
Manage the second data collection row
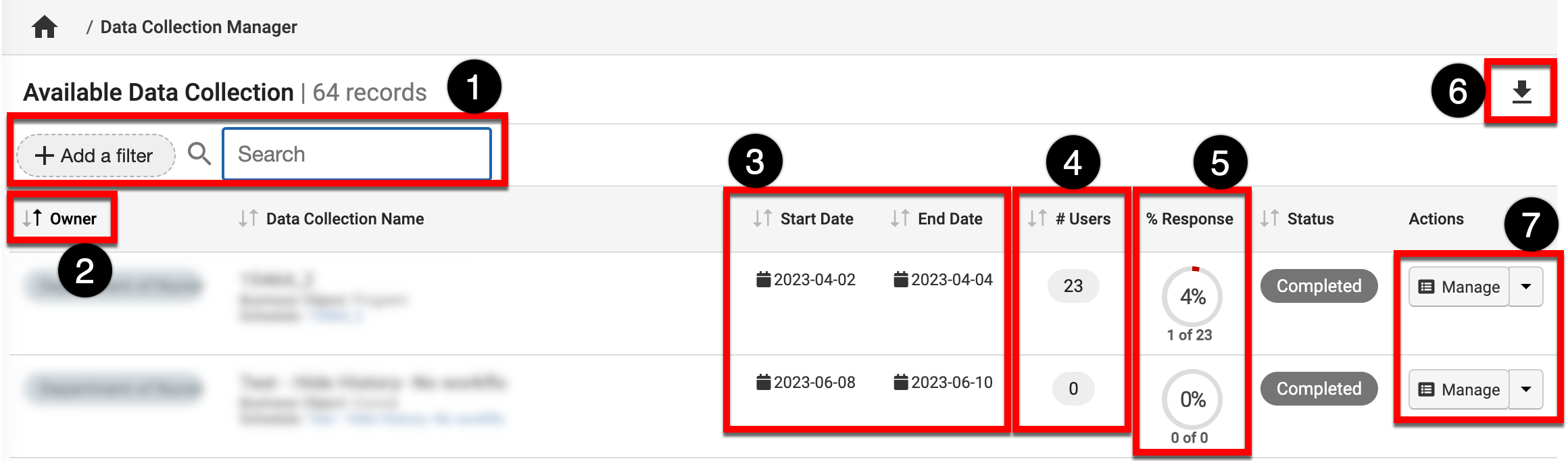tap(1459, 389)
